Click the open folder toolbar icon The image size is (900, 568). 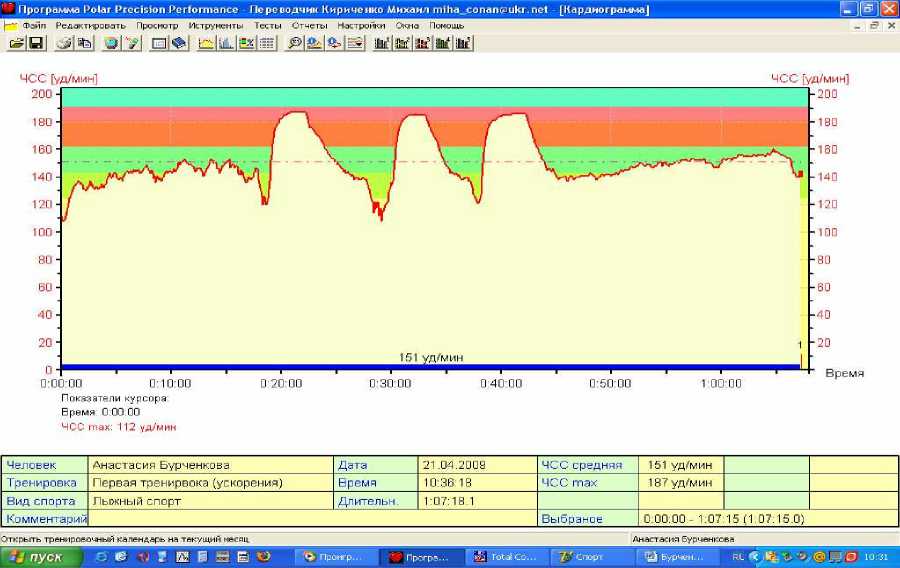(x=16, y=43)
